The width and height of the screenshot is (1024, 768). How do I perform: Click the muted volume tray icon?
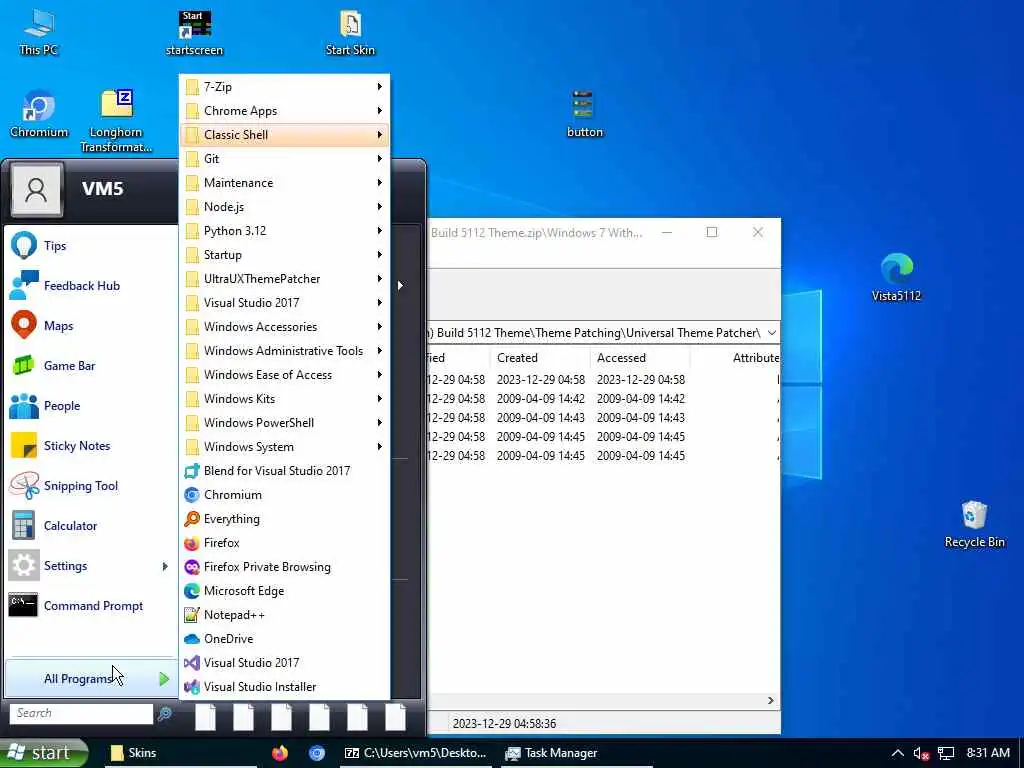pyautogui.click(x=921, y=754)
